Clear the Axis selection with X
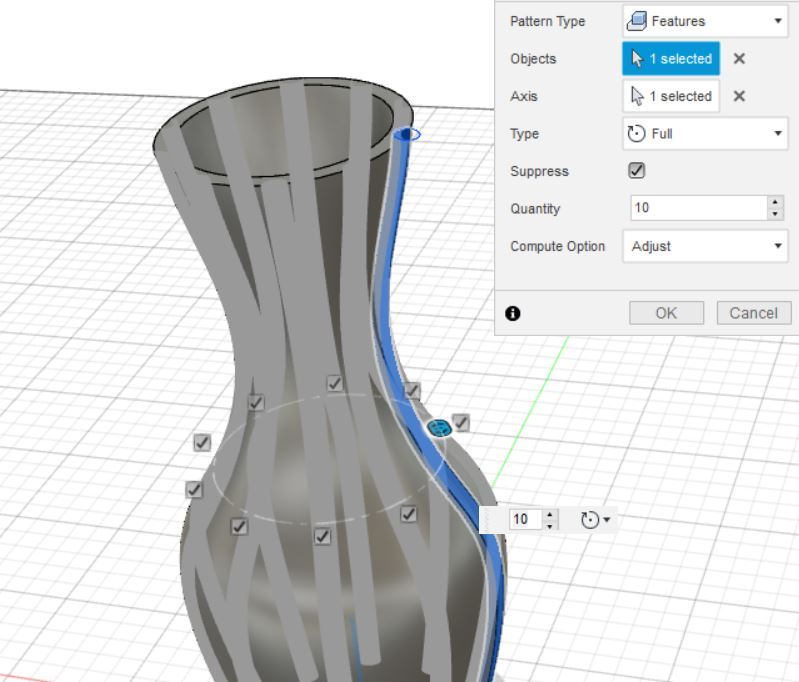The image size is (799, 682). [739, 96]
